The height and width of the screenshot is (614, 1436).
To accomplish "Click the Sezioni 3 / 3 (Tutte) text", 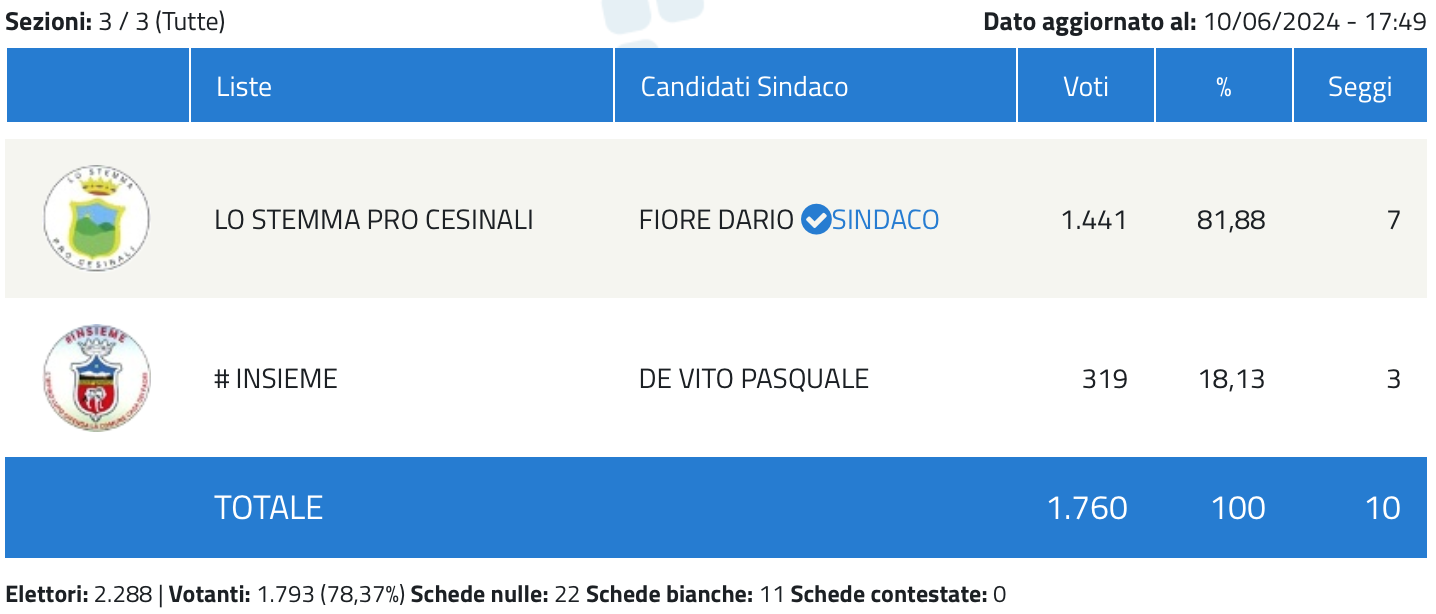I will (116, 22).
